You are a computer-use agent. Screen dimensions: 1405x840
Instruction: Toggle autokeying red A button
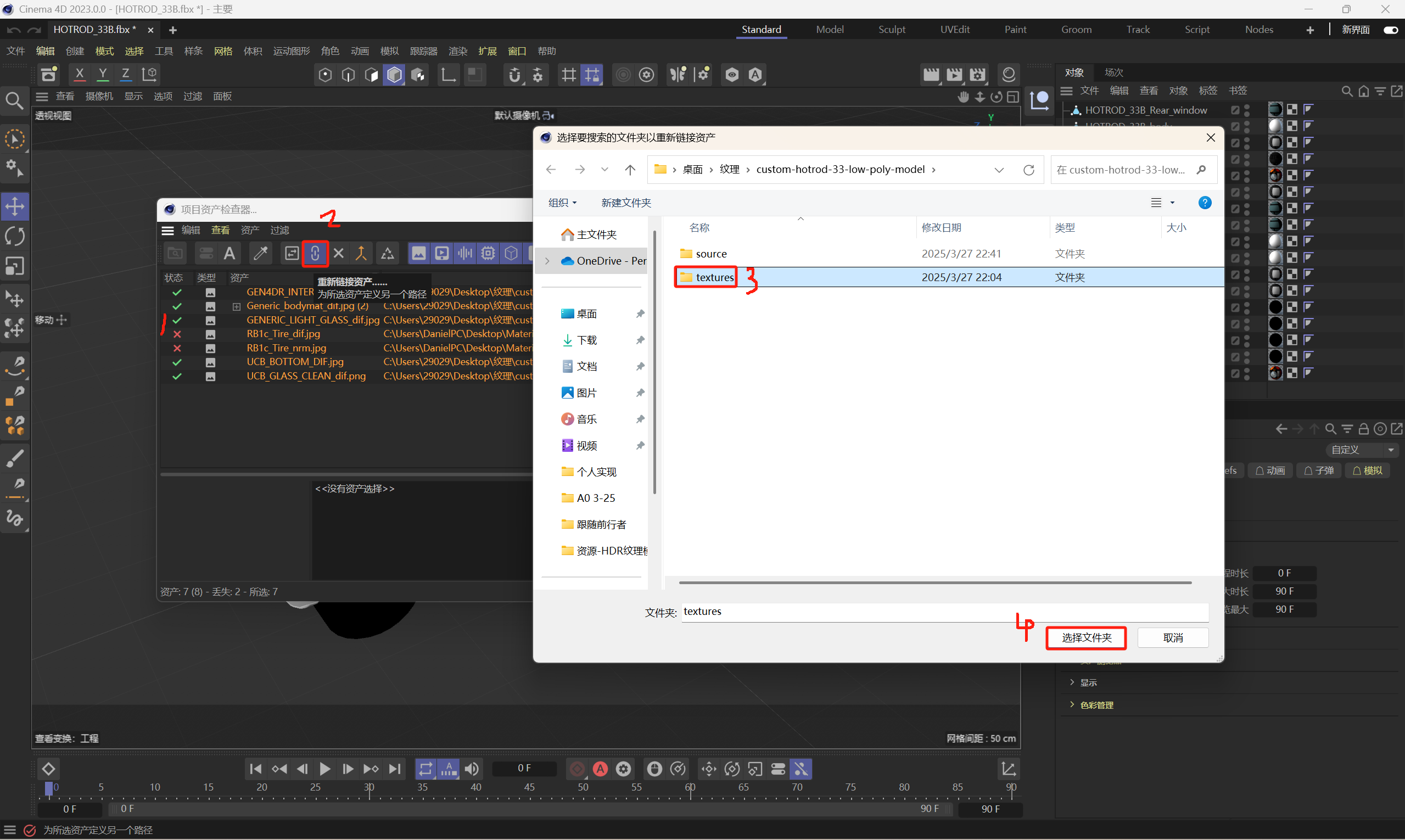(600, 769)
